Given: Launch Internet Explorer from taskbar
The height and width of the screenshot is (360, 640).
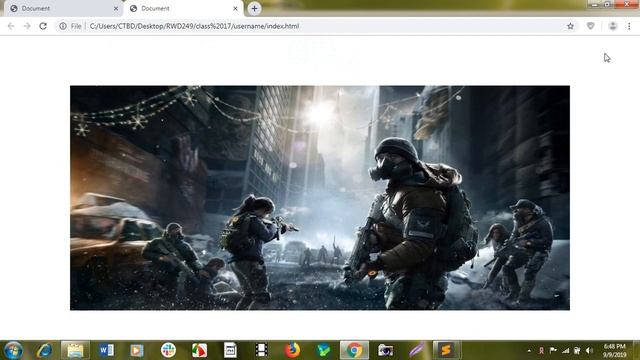Looking at the screenshot, I should (44, 350).
